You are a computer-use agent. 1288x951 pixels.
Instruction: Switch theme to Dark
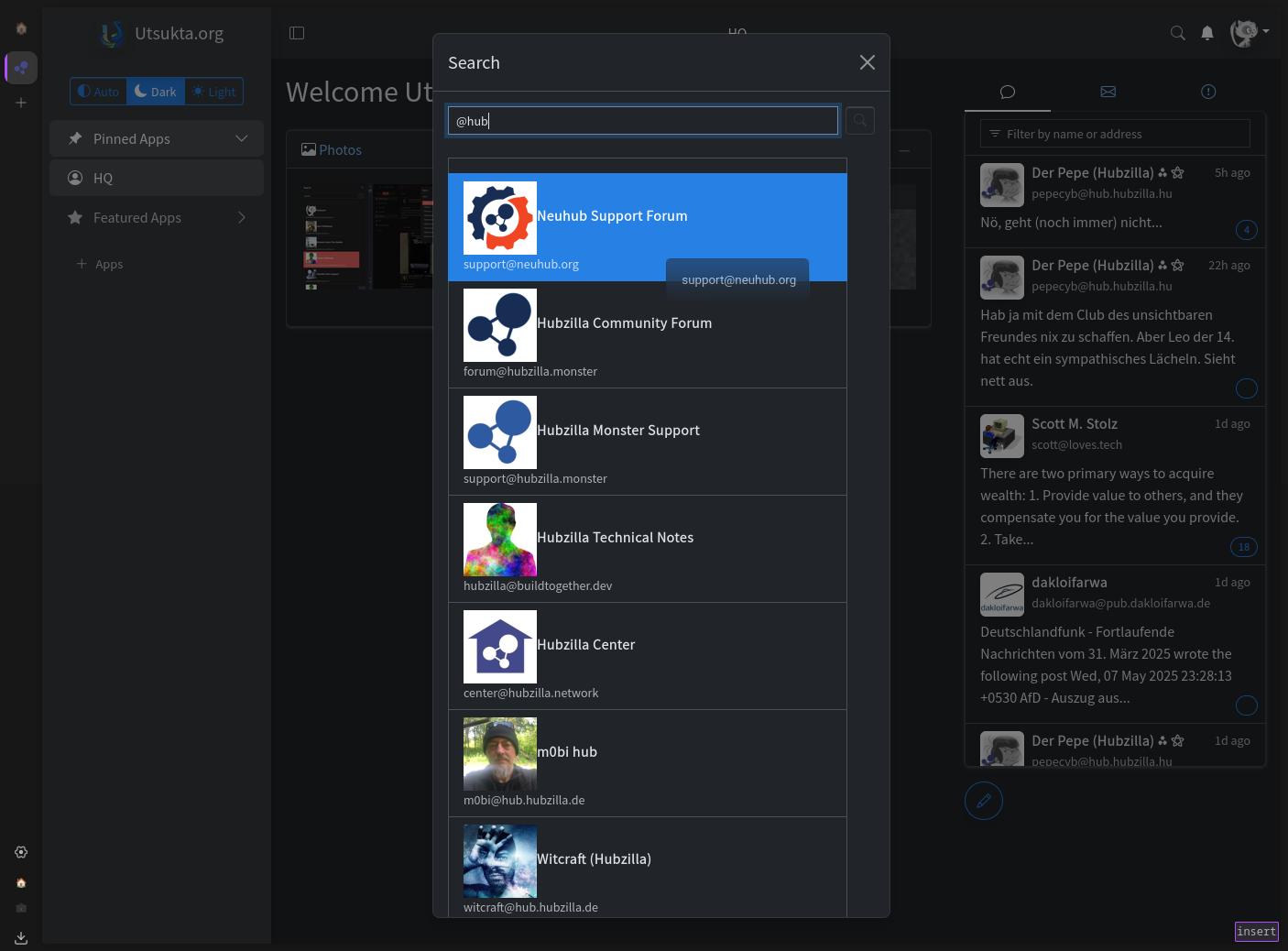coord(156,92)
